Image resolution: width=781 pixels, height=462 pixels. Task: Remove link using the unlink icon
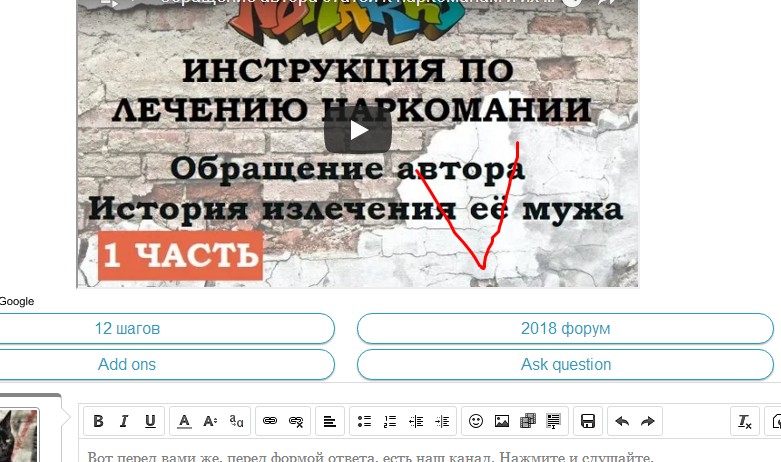[x=296, y=421]
